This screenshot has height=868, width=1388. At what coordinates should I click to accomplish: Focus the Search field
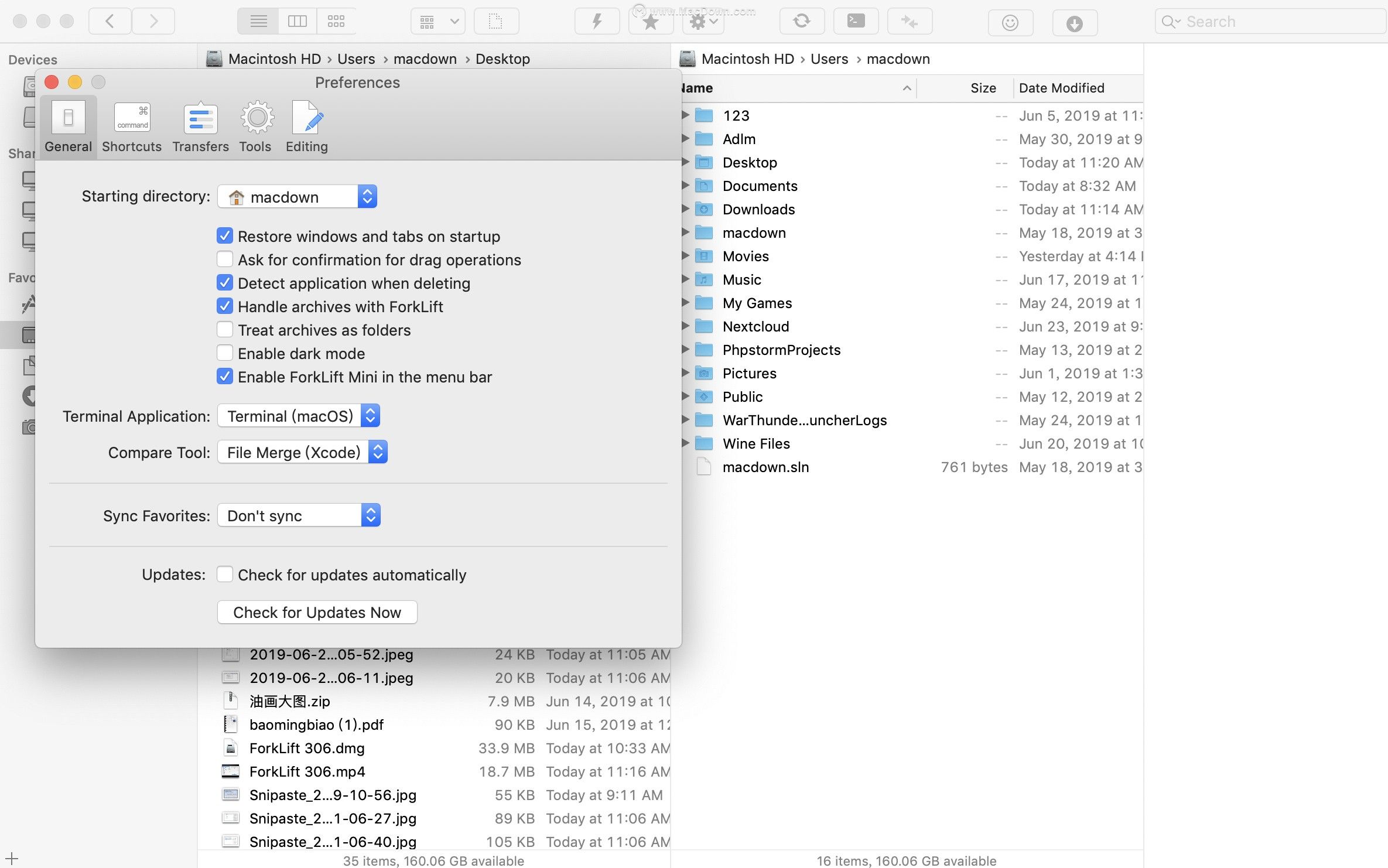coord(1271,22)
